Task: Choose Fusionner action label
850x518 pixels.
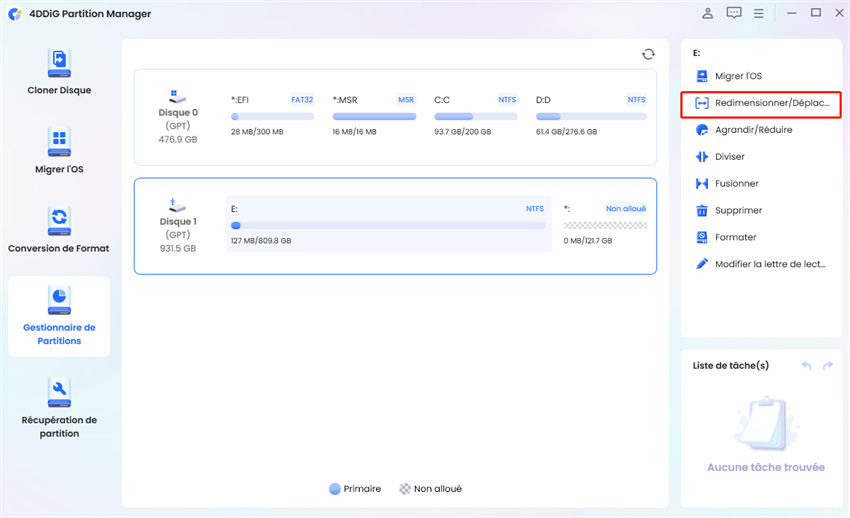Action: [x=737, y=184]
